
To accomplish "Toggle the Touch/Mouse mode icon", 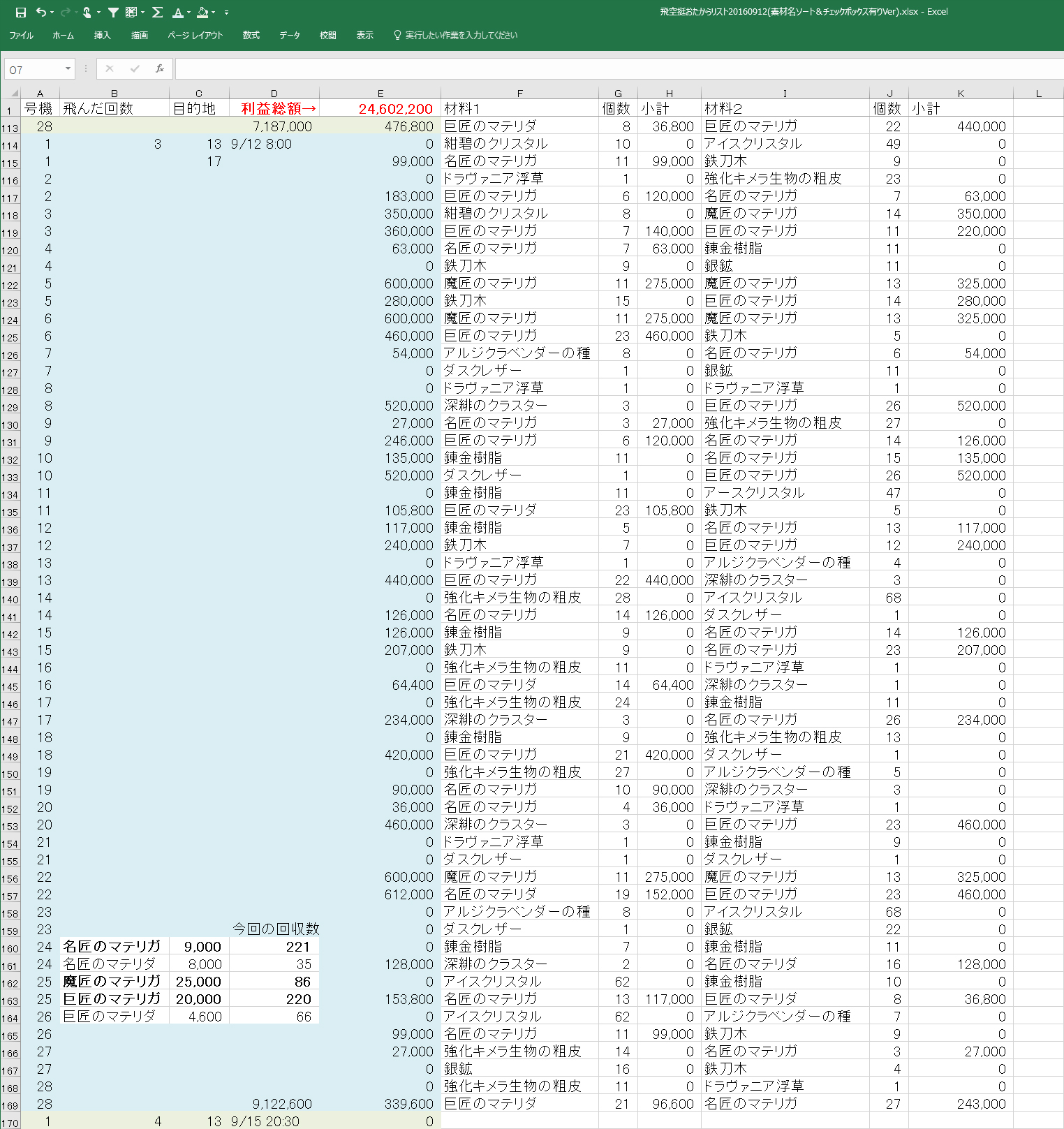I will click(87, 12).
